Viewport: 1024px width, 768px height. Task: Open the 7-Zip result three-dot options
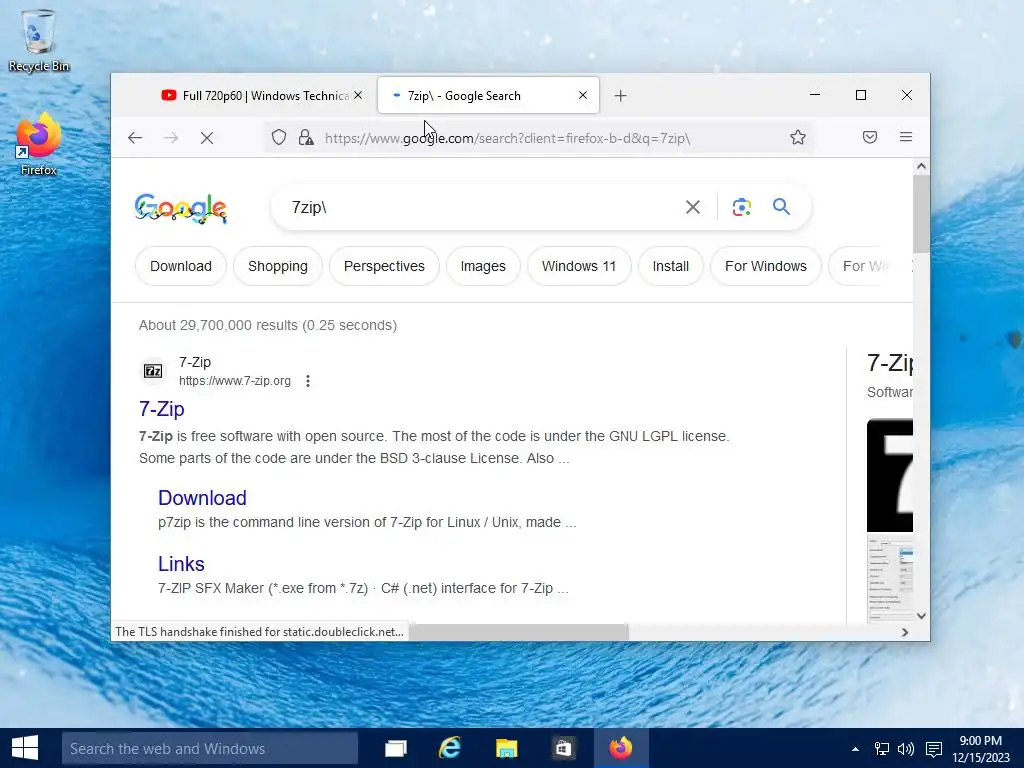(308, 381)
